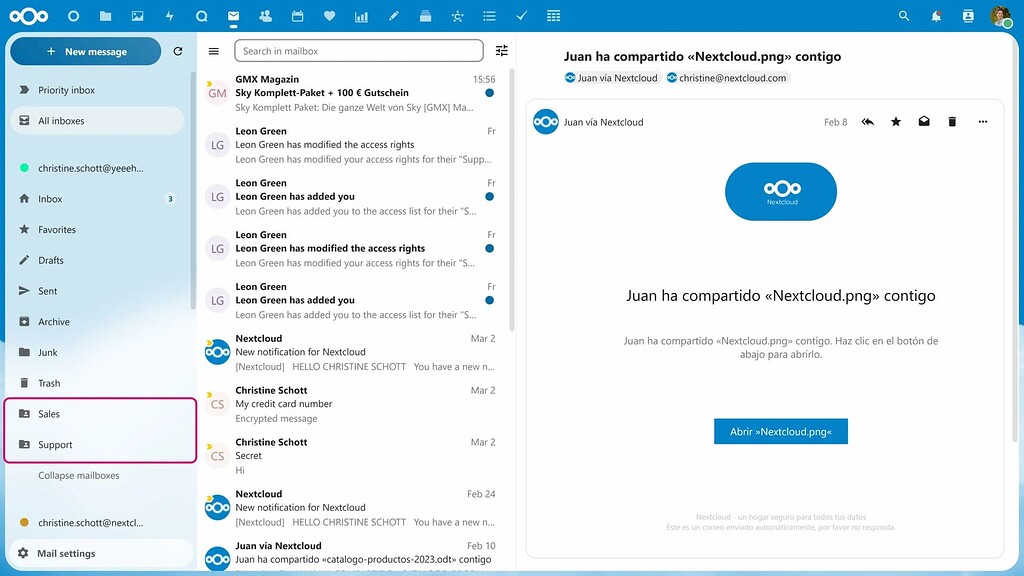Open the three-dot menu on the email
The width and height of the screenshot is (1024, 576).
(x=980, y=121)
